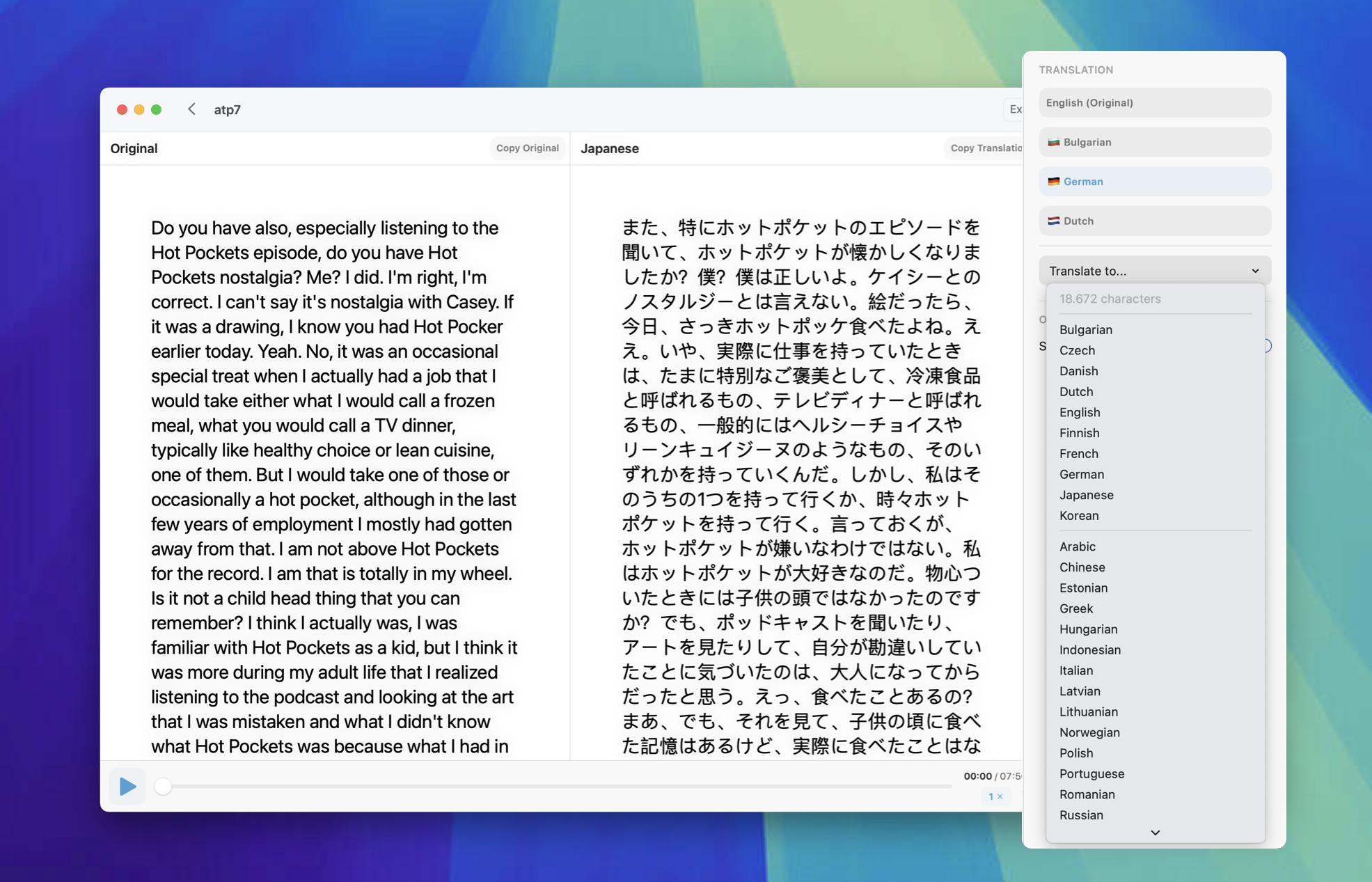This screenshot has width=1372, height=882.
Task: Choose Lithuanian from the language list
Action: pyautogui.click(x=1155, y=712)
